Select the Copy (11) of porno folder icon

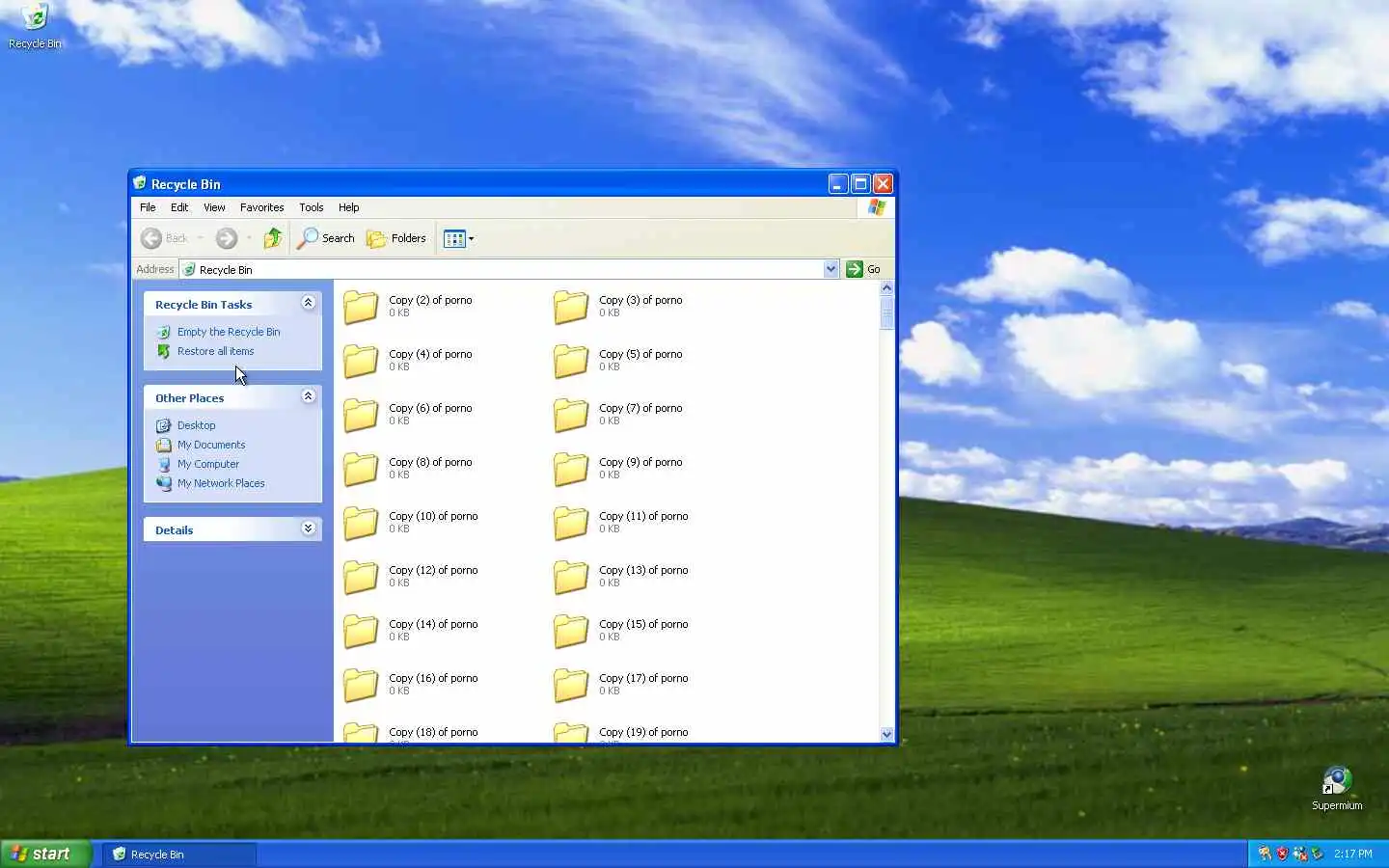click(x=571, y=523)
